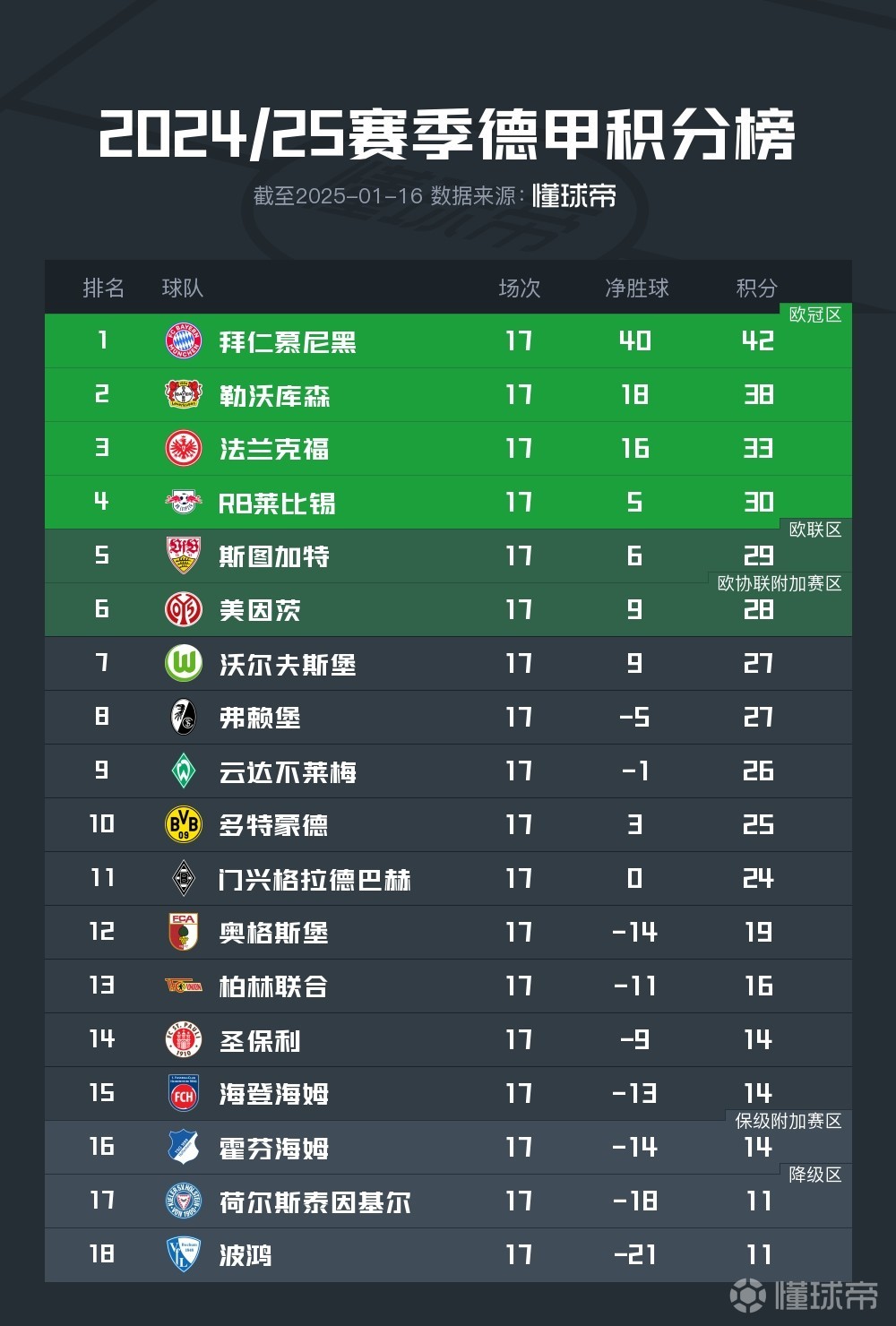Select the 波鸿 row points value
Screen dimensions: 896x1326
click(759, 1255)
